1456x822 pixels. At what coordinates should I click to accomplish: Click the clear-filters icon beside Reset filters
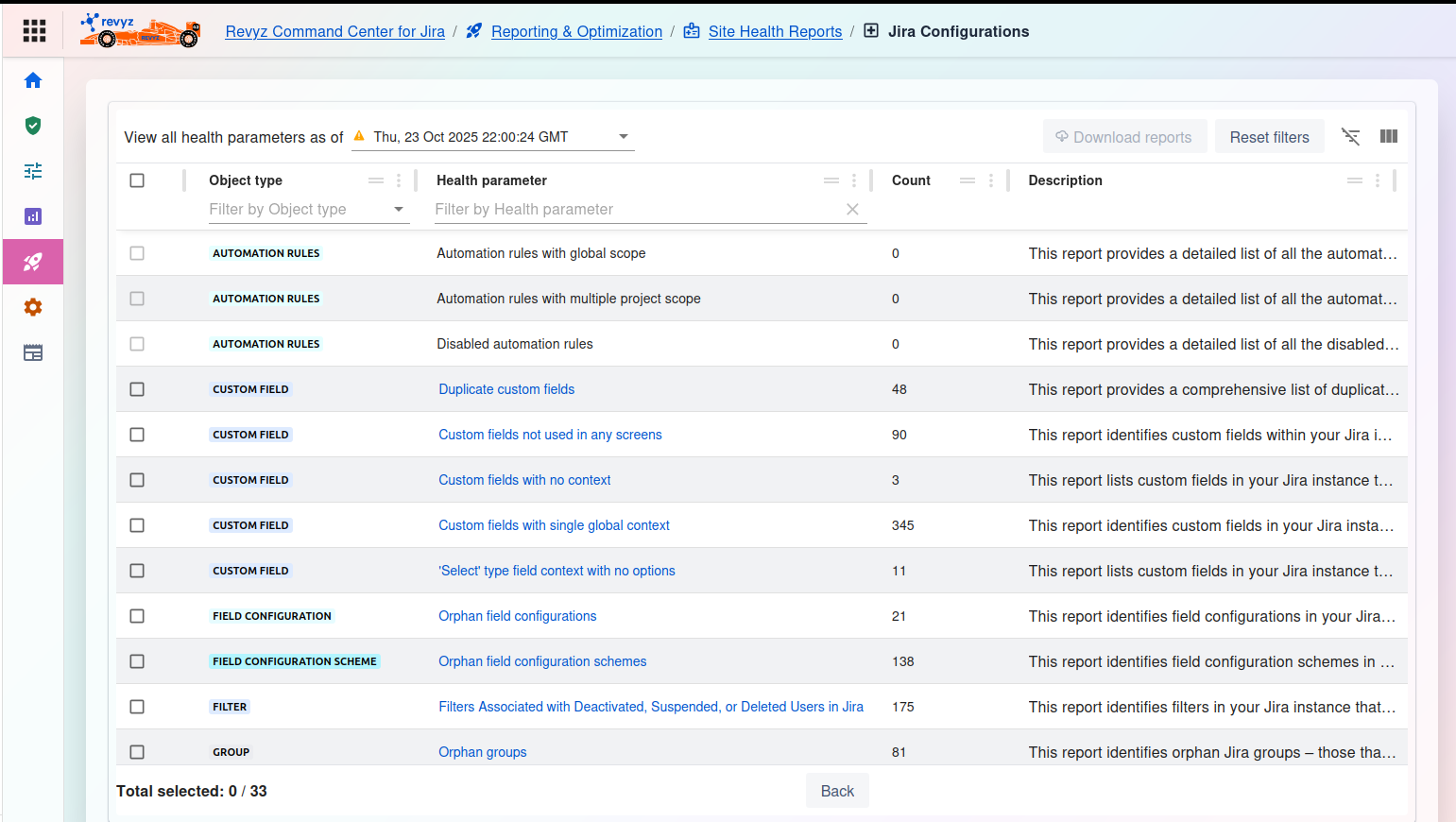[1351, 137]
